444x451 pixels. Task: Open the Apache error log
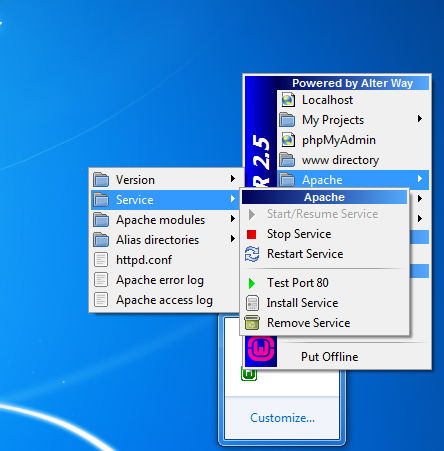click(165, 280)
